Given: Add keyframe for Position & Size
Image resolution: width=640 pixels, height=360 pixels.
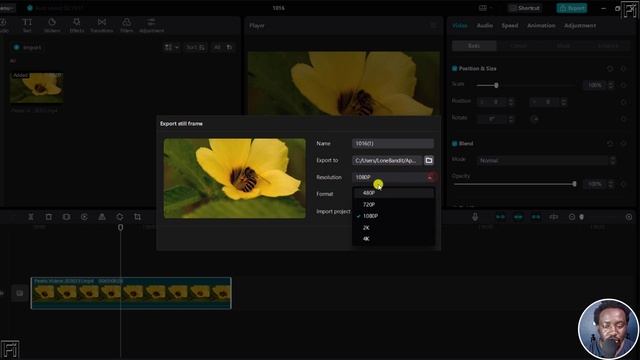Looking at the screenshot, I should click(x=623, y=69).
